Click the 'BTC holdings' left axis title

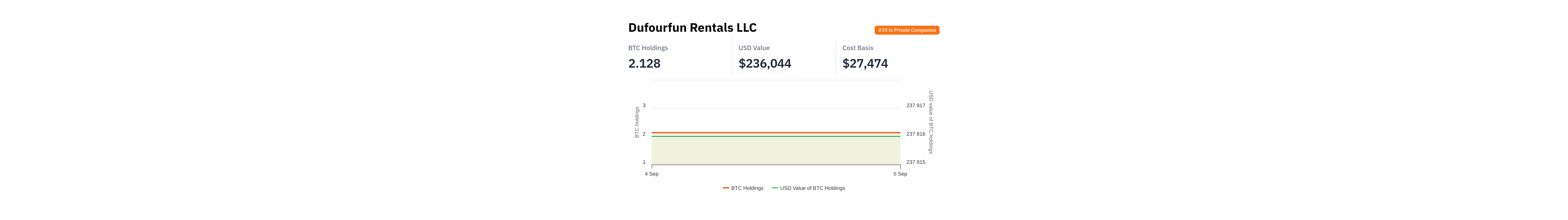pyautogui.click(x=637, y=122)
